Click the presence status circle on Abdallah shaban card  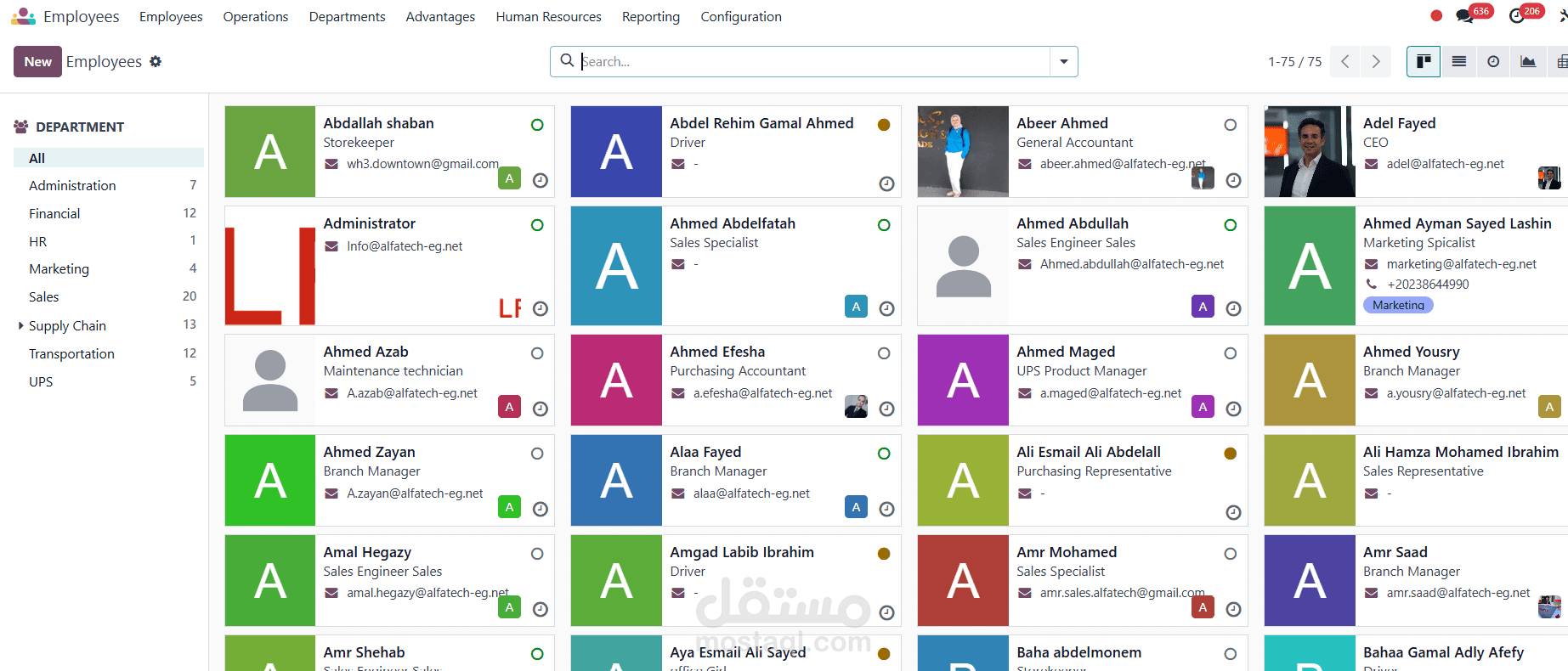537,125
